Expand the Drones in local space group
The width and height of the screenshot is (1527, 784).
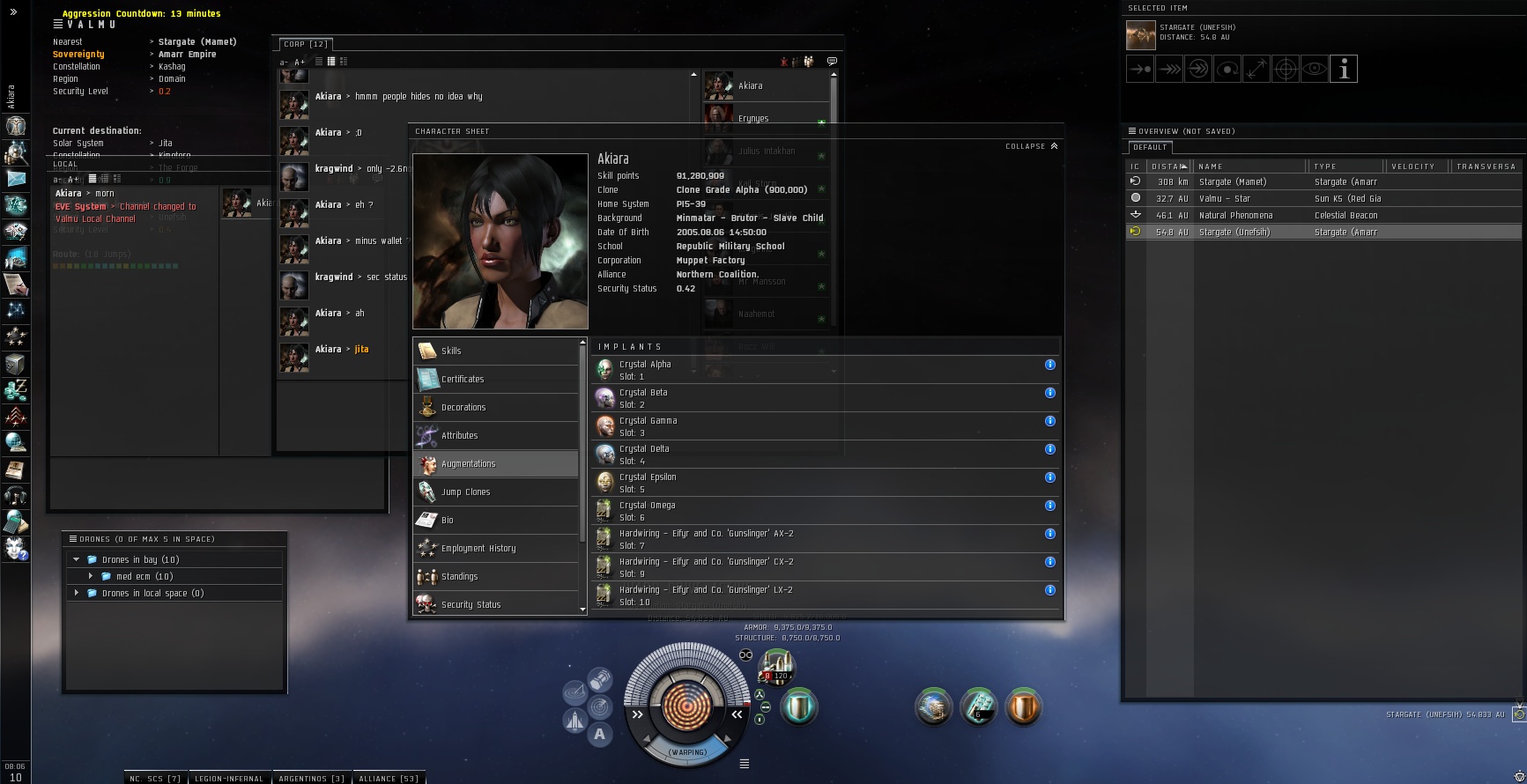77,593
